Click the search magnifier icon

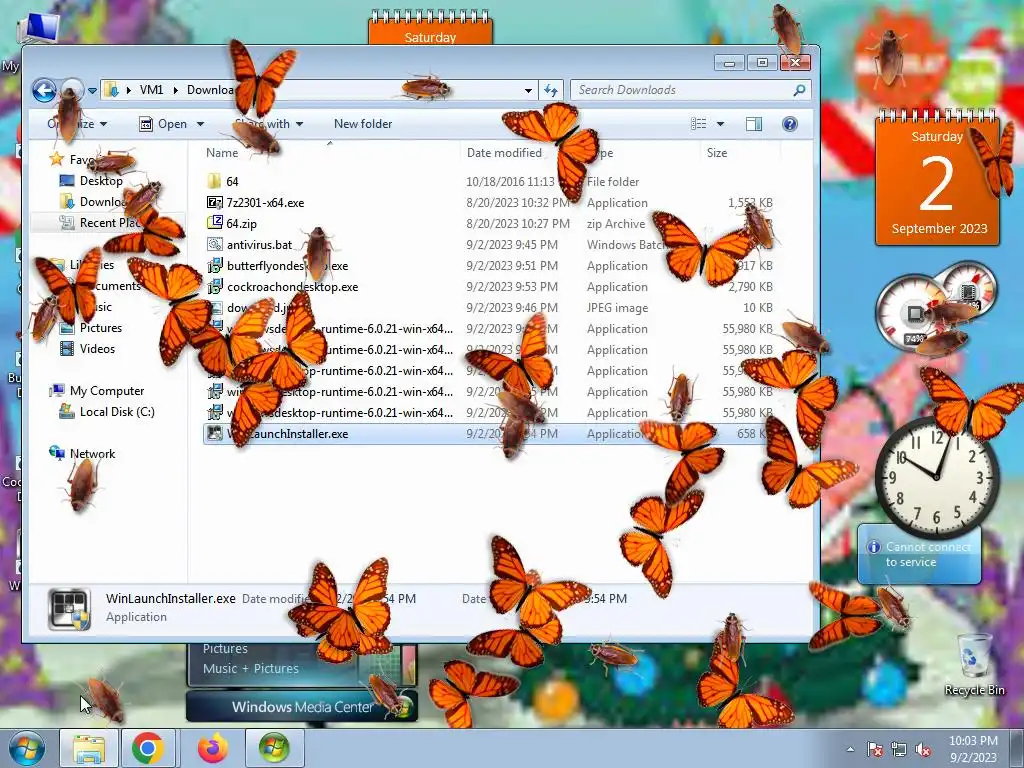(x=799, y=90)
